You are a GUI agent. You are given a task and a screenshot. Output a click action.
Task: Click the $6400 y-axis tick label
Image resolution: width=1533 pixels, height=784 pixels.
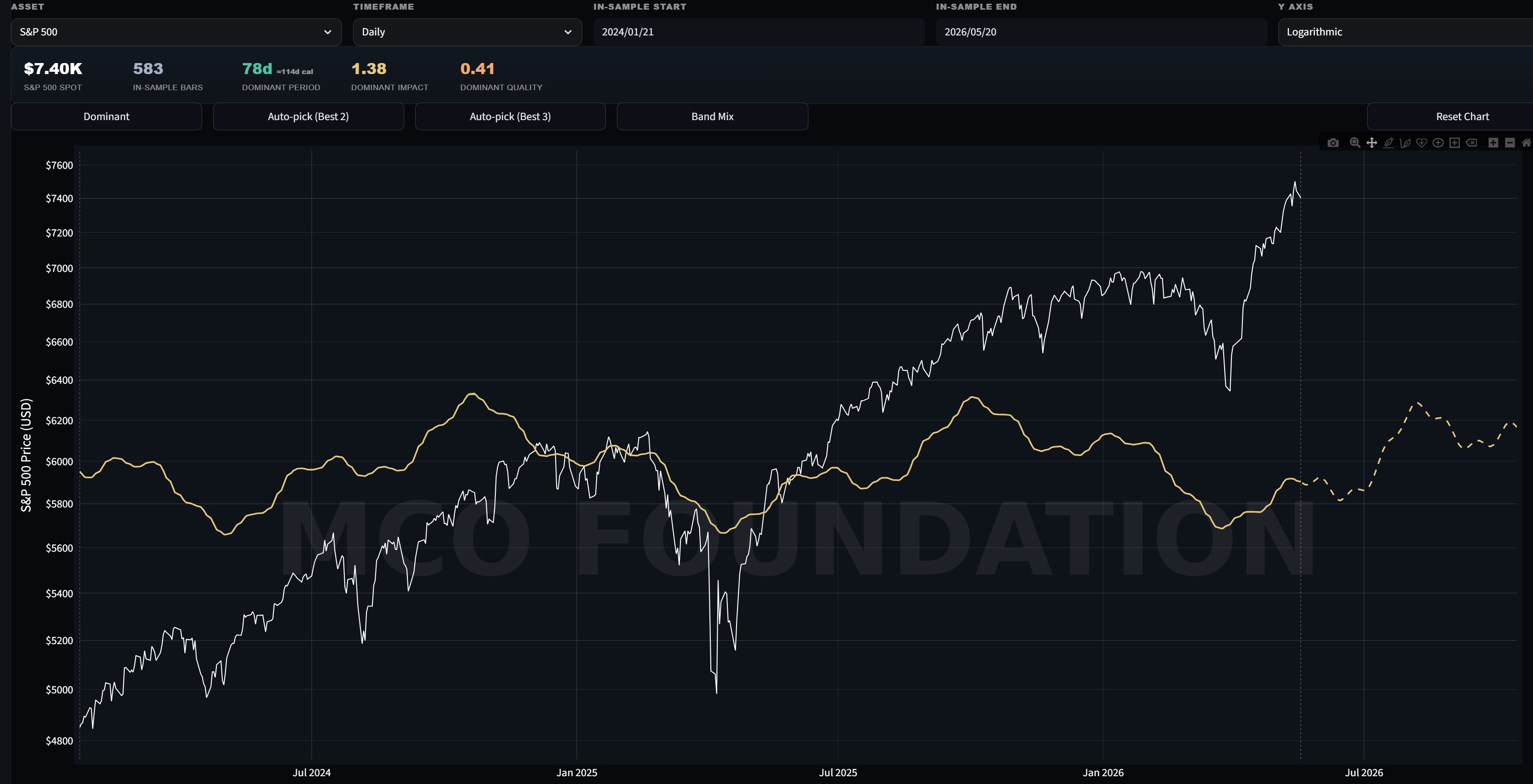coord(59,380)
